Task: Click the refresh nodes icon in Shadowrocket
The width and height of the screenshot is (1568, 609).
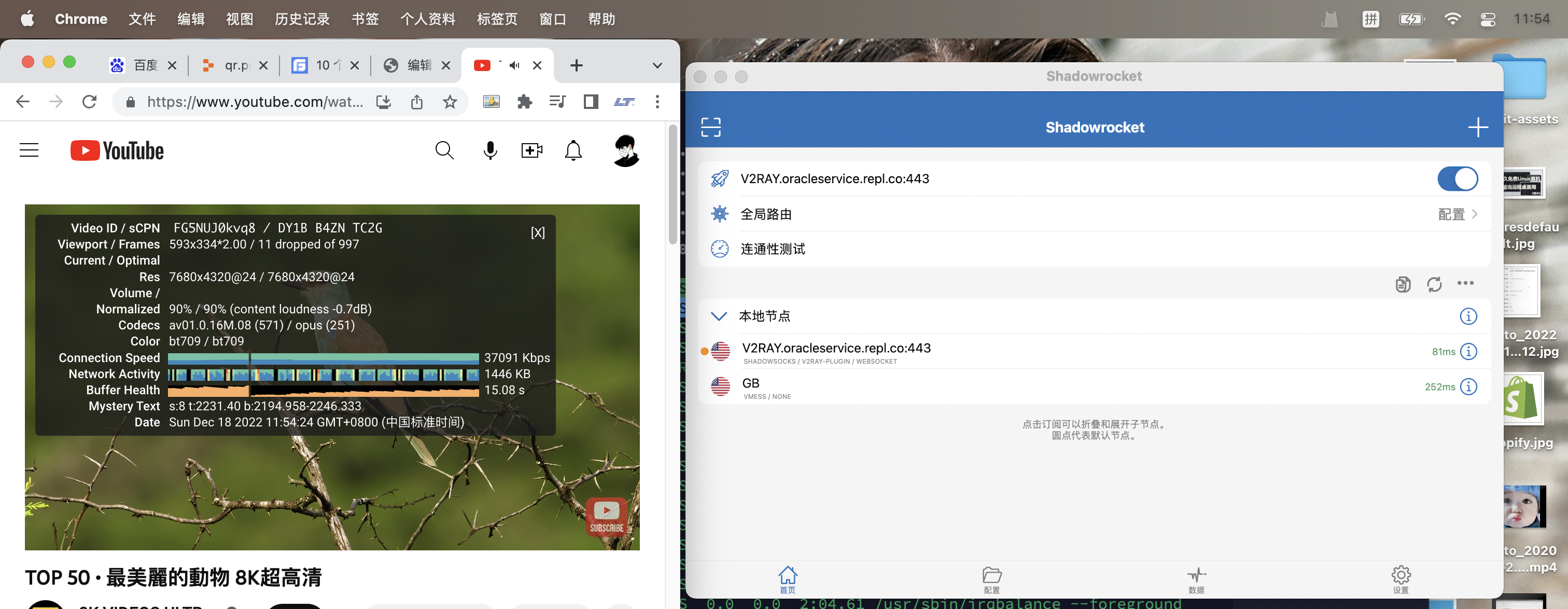Action: [x=1434, y=284]
